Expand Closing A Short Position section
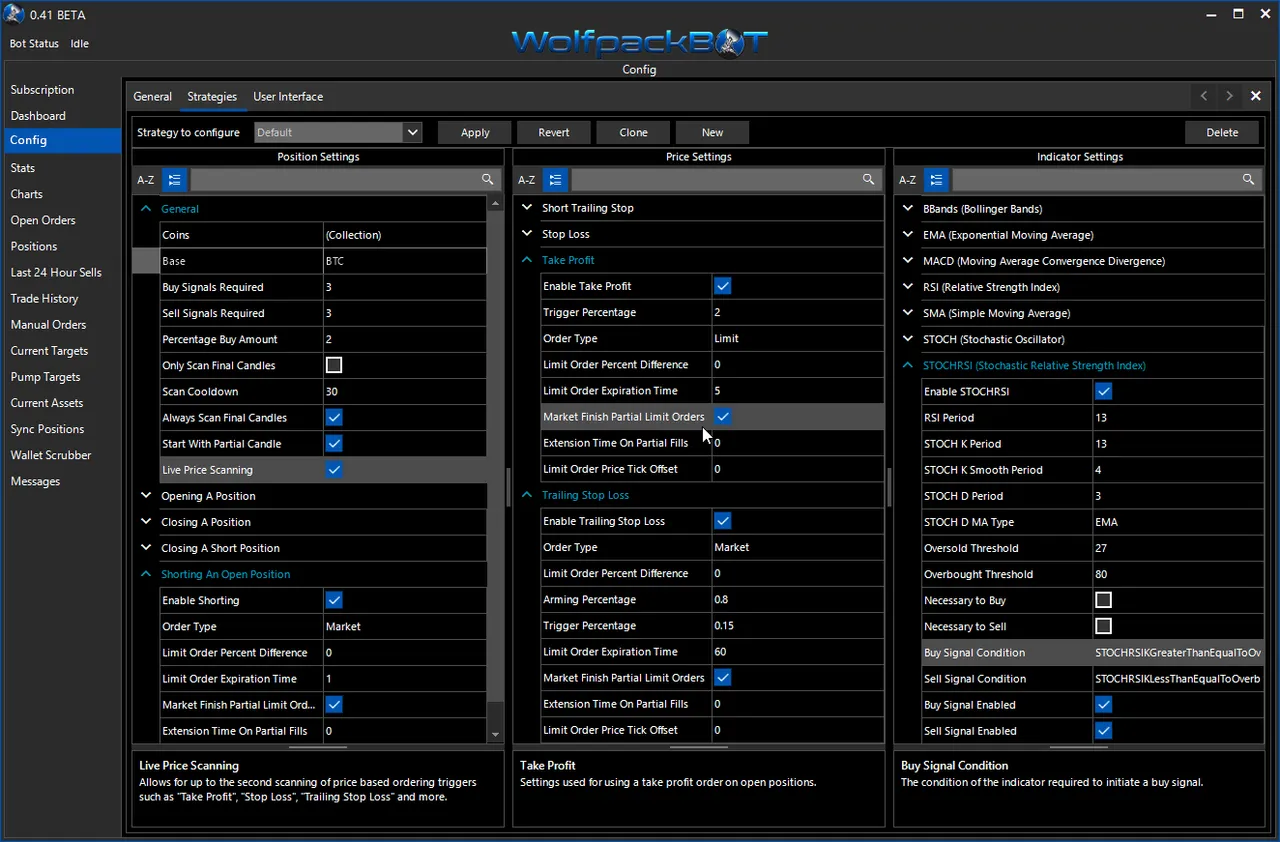Image resolution: width=1280 pixels, height=842 pixels. click(x=146, y=548)
